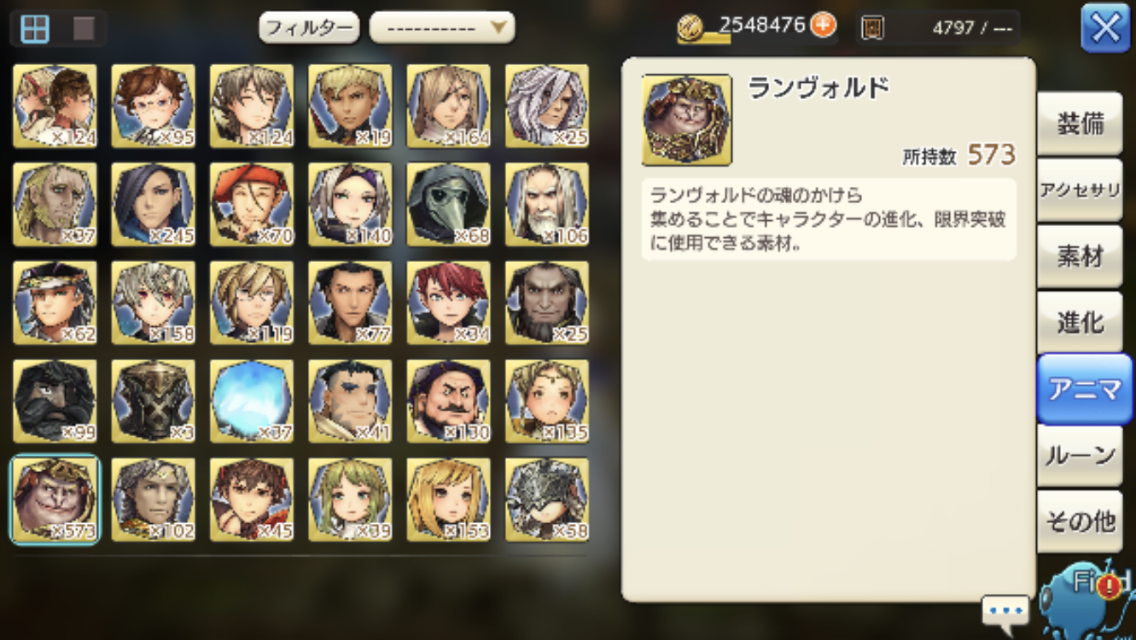
Task: Select the その他 others tab
Action: pos(1079,521)
